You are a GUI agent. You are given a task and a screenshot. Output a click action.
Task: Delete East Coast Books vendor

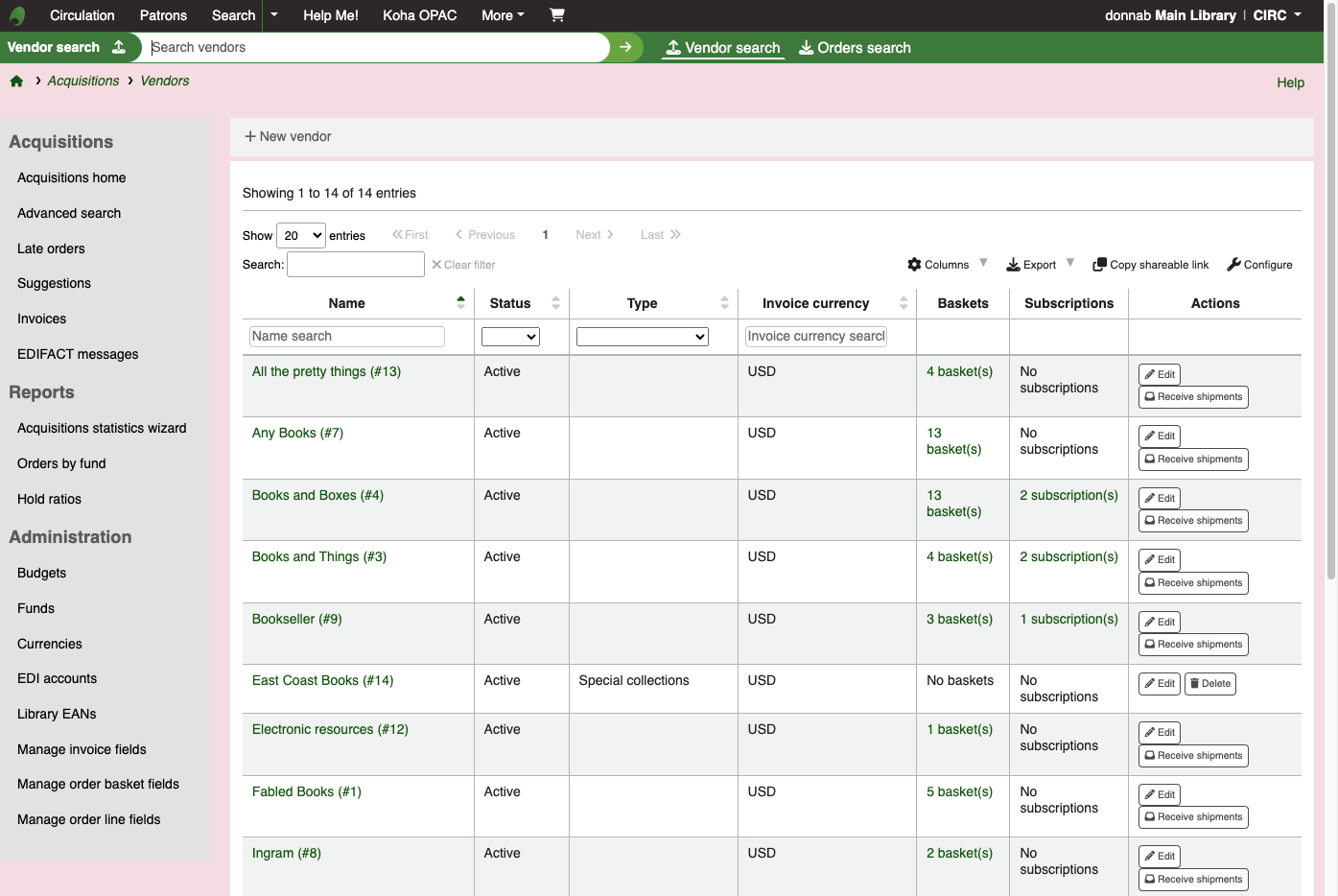[x=1210, y=684]
